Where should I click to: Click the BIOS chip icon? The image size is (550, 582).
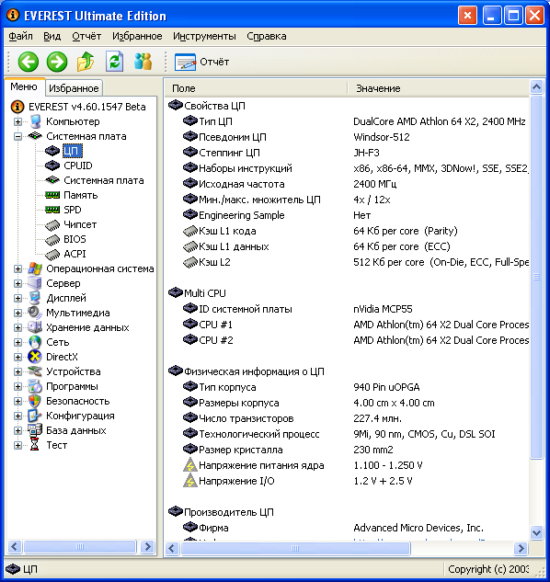tap(52, 239)
